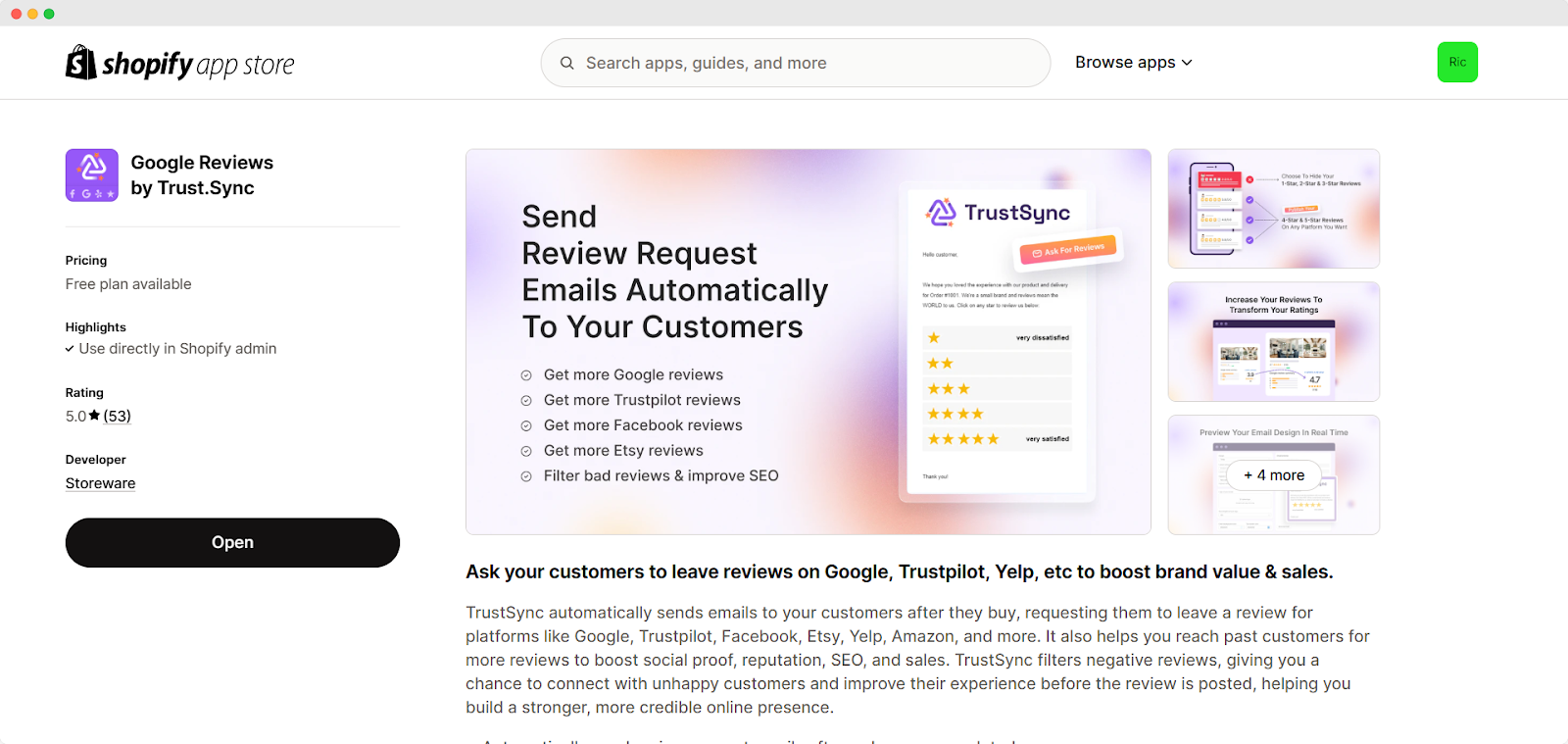This screenshot has width=1568, height=744.
Task: Open the main Send Review Request Emails screenshot
Action: click(808, 342)
